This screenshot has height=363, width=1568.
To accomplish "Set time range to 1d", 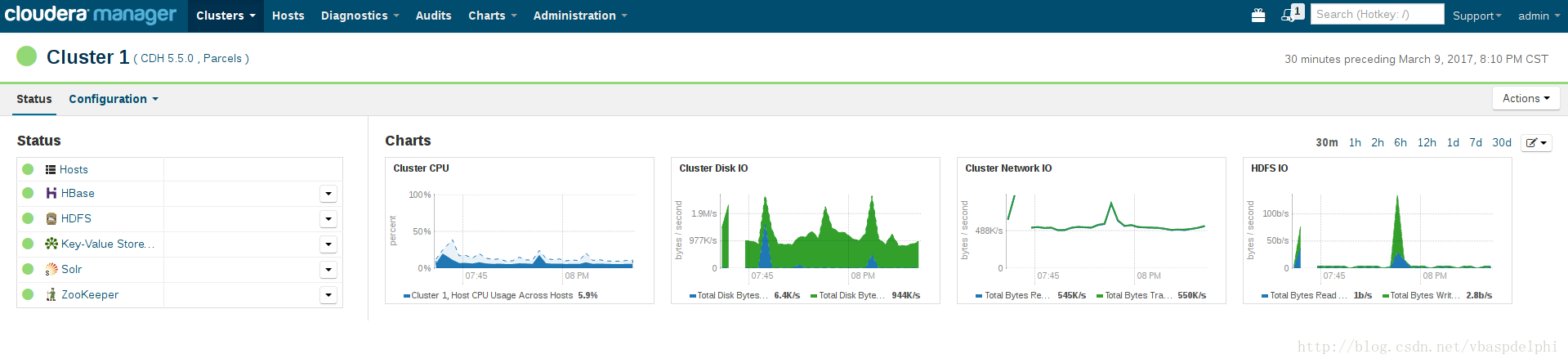I will tap(1453, 142).
